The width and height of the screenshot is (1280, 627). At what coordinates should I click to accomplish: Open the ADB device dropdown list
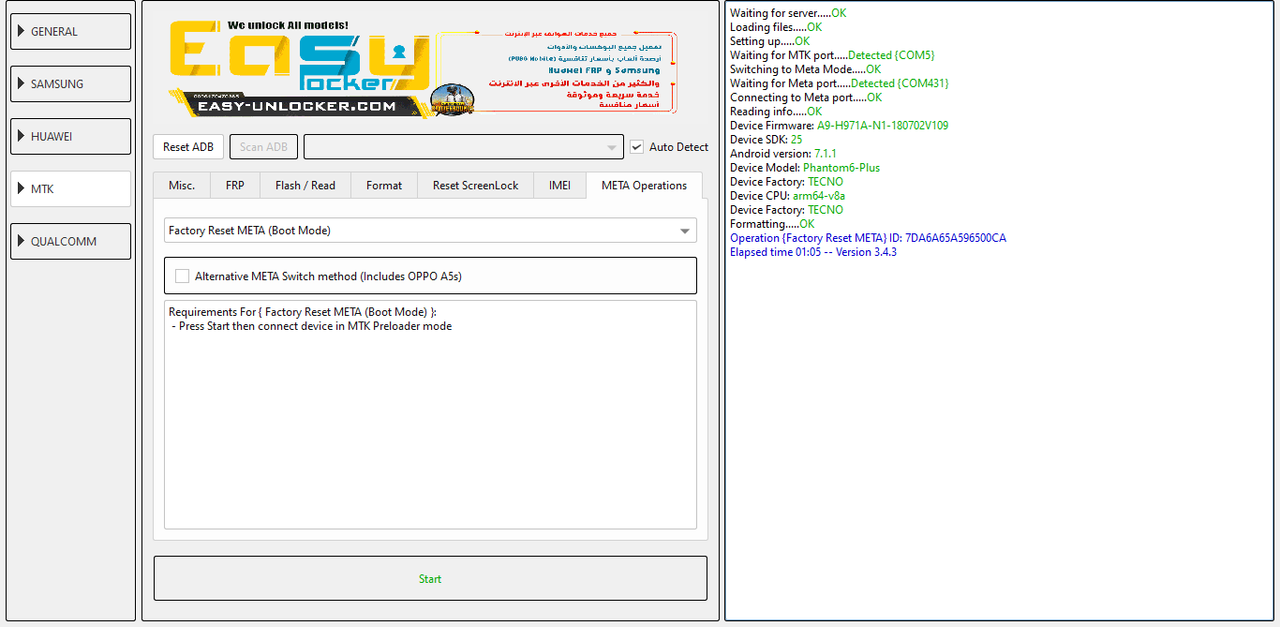point(464,147)
